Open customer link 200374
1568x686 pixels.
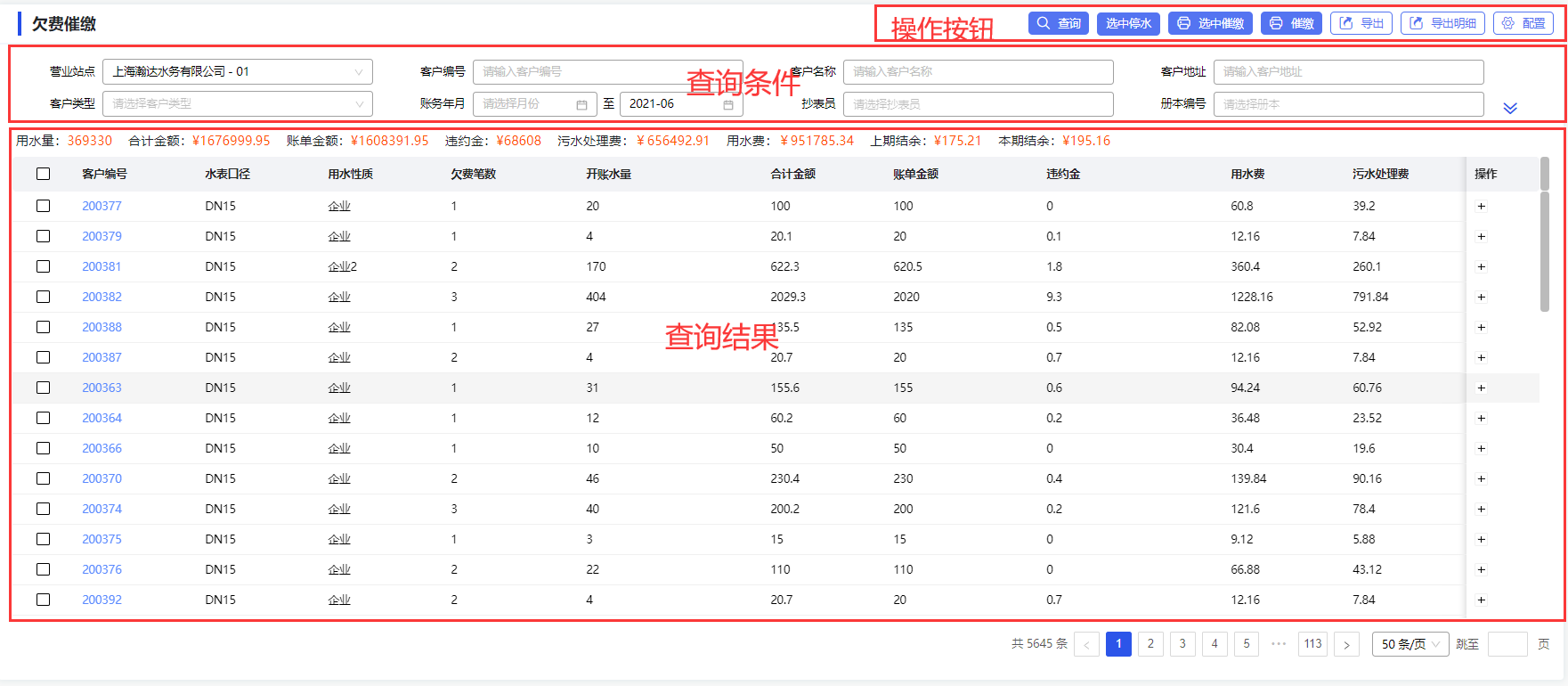[102, 509]
